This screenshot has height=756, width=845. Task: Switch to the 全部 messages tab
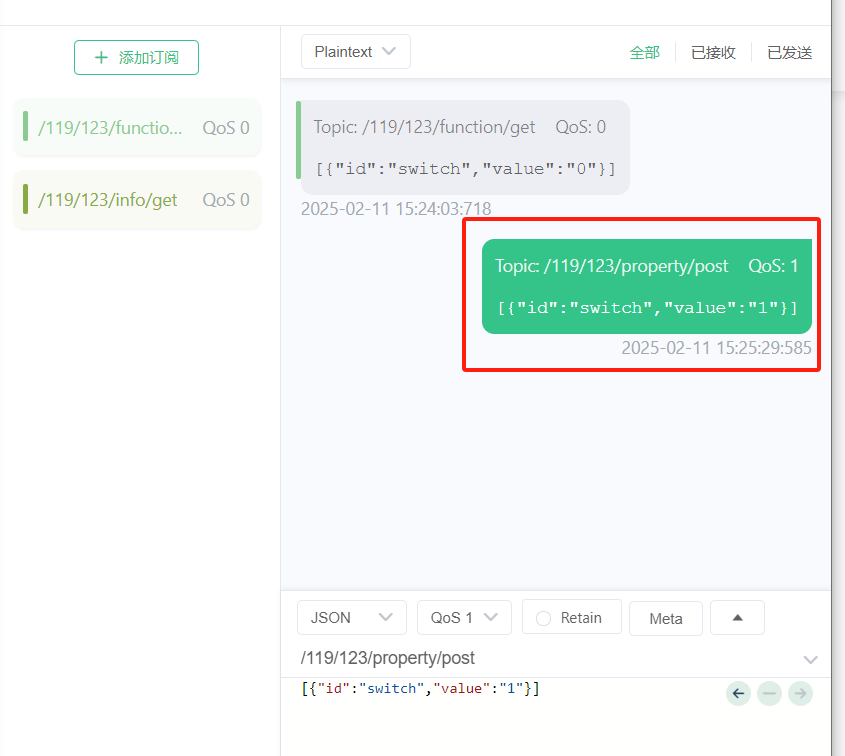(x=644, y=53)
